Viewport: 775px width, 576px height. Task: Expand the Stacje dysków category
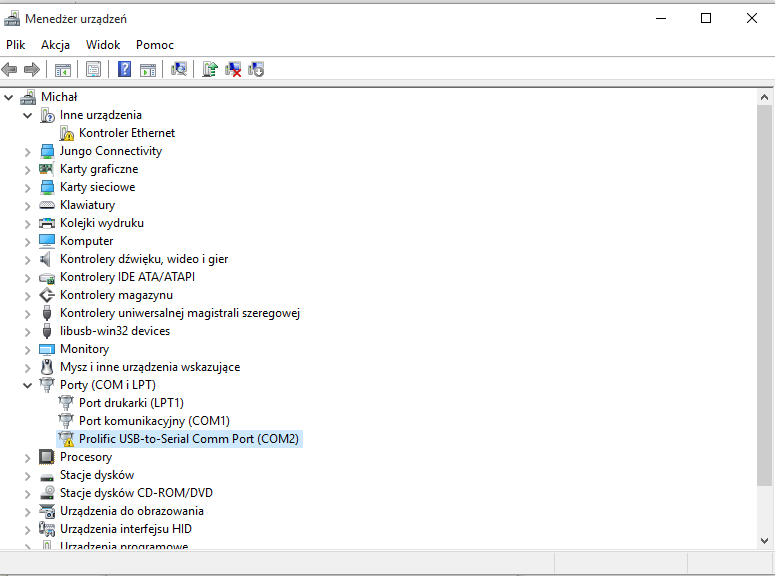[28, 476]
